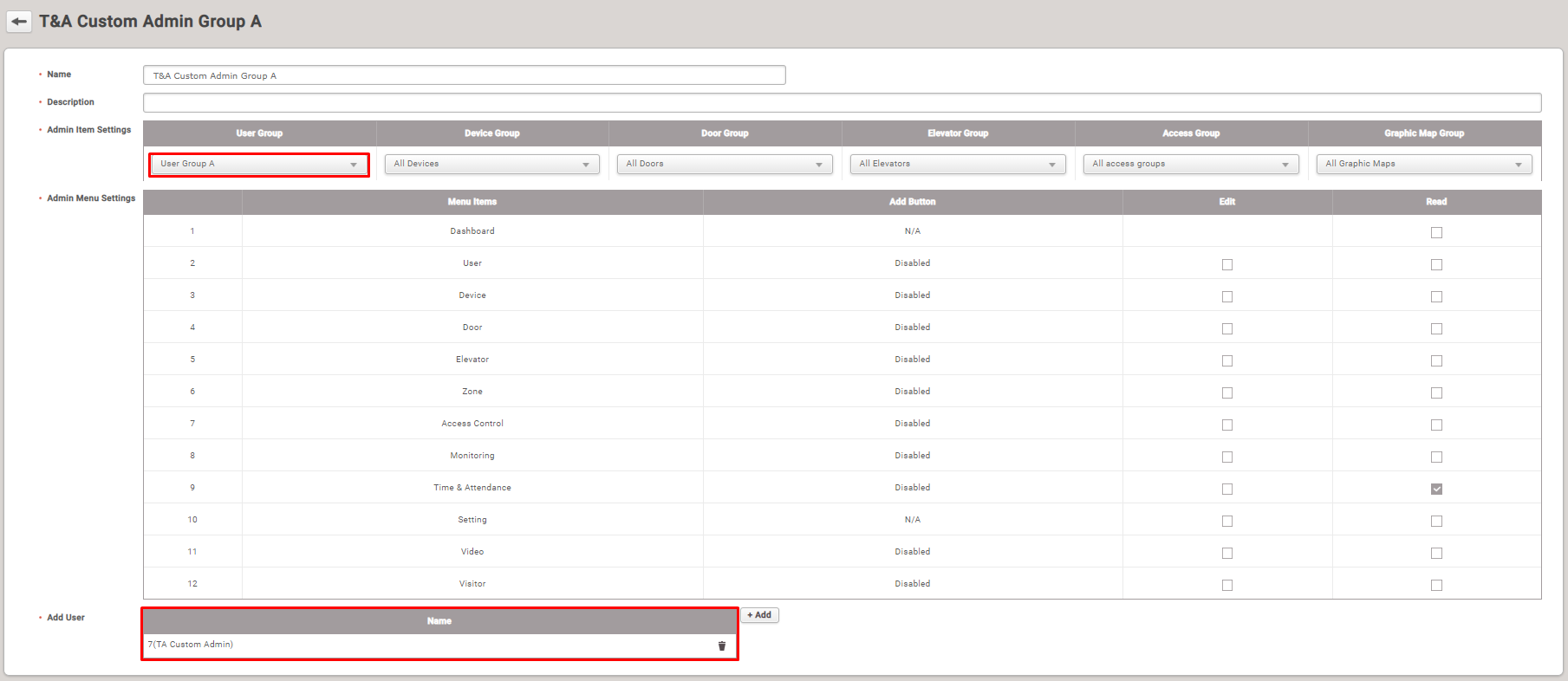Click the + Add user button
The width and height of the screenshot is (1568, 681).
coord(759,615)
